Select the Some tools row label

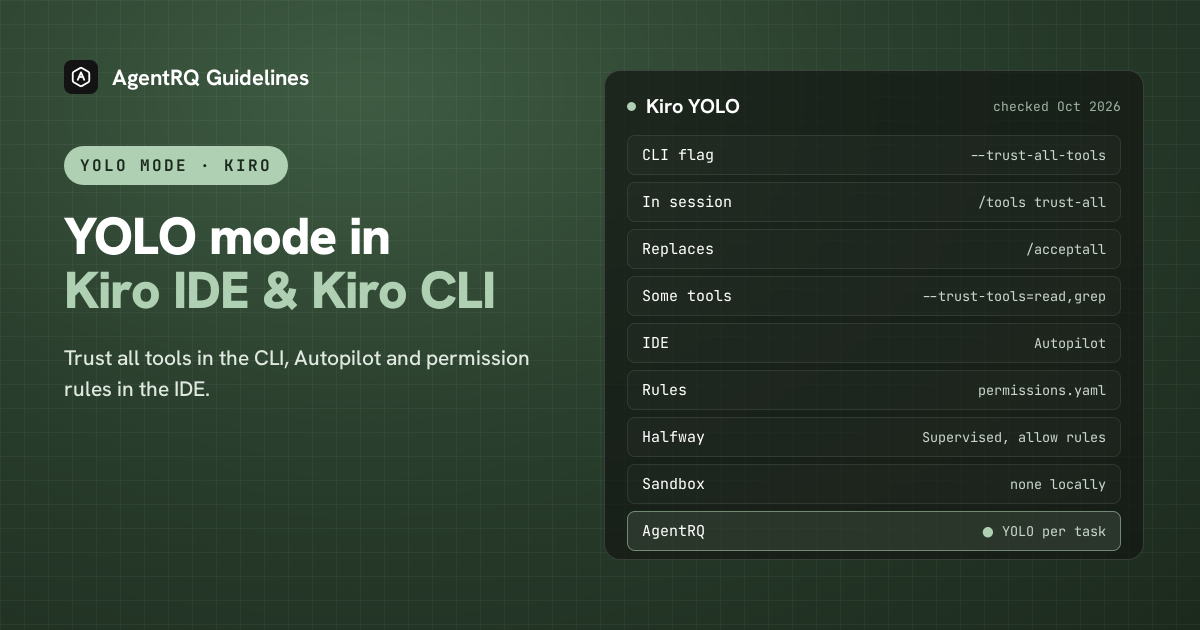point(687,296)
